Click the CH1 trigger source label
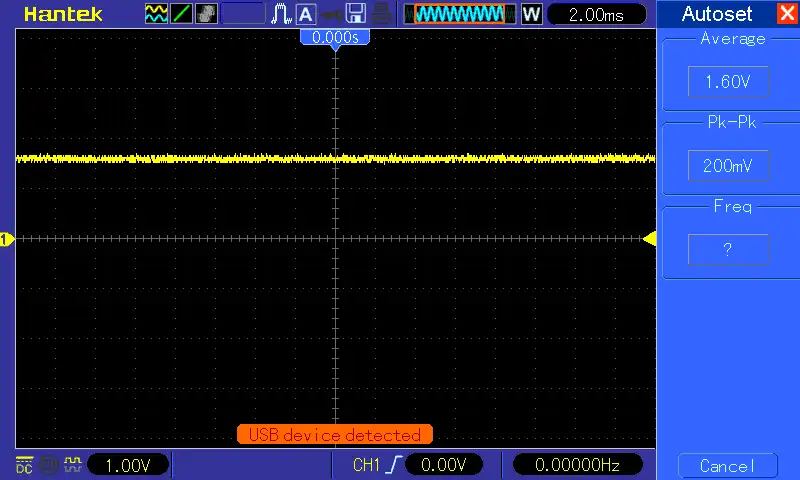The width and height of the screenshot is (800, 480). click(366, 465)
